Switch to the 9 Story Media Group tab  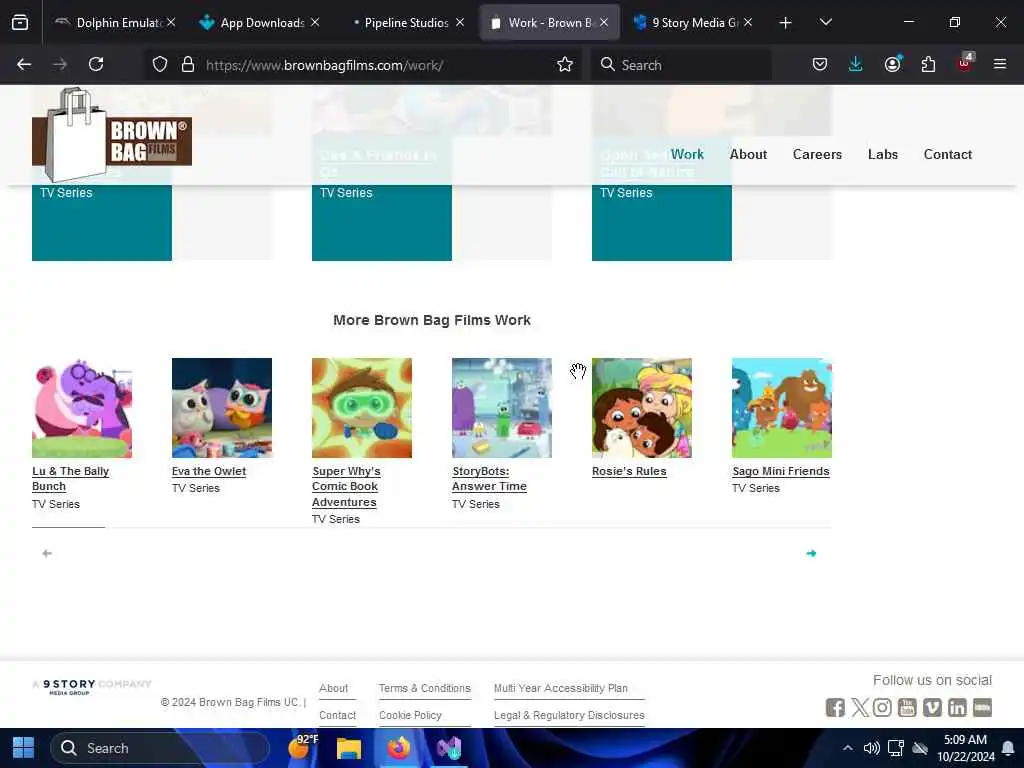[694, 23]
